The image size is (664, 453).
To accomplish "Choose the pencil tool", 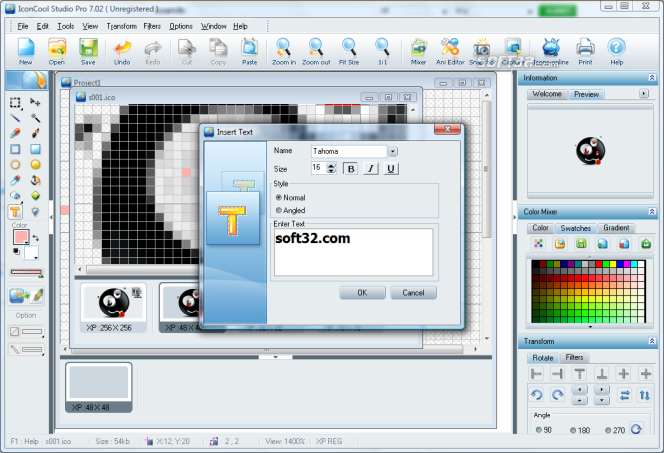I will click(15, 133).
